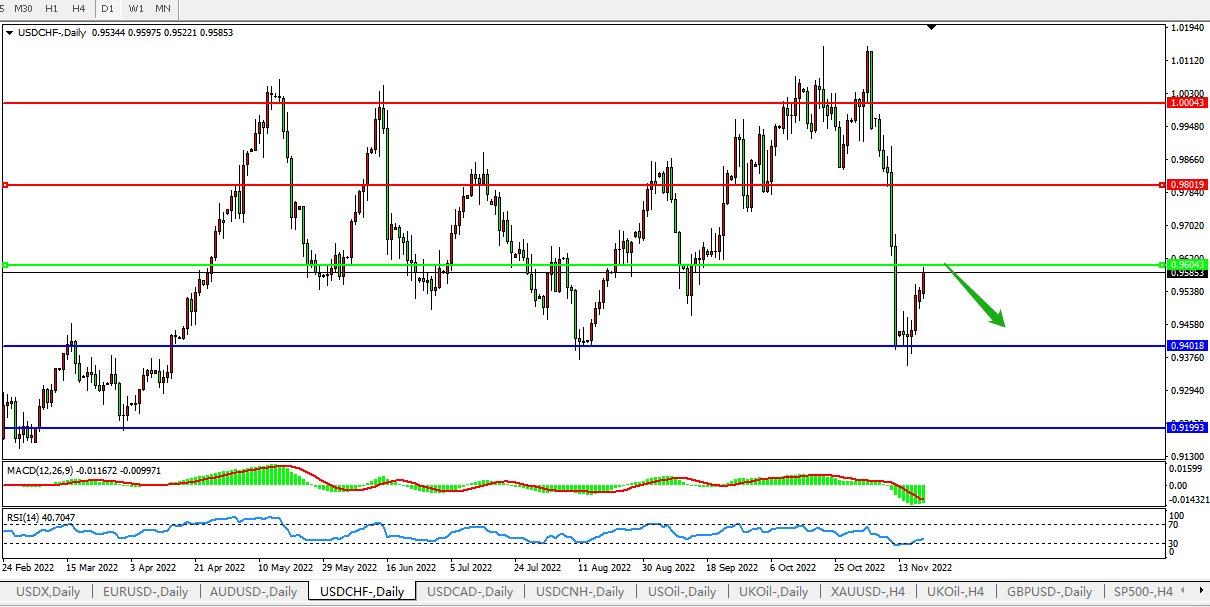
Task: Select the W1 timeframe button
Action: point(135,8)
